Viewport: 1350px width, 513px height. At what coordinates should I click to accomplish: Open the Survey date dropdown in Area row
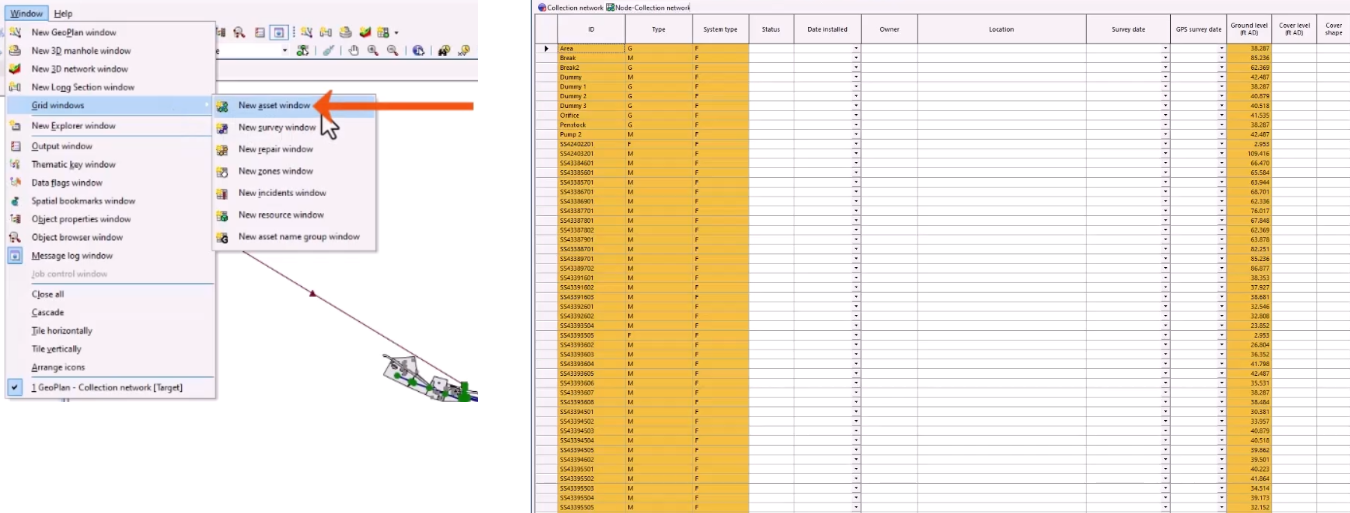point(1166,48)
